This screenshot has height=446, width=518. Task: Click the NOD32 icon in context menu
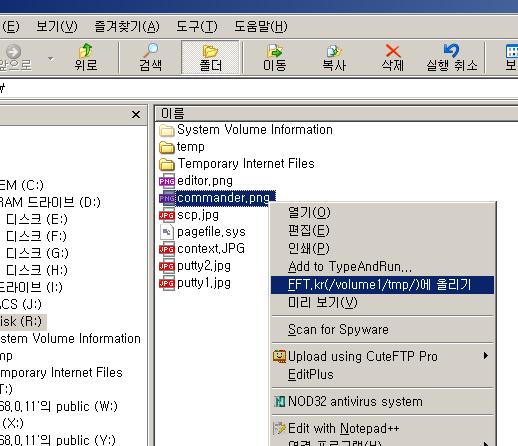pyautogui.click(x=279, y=402)
